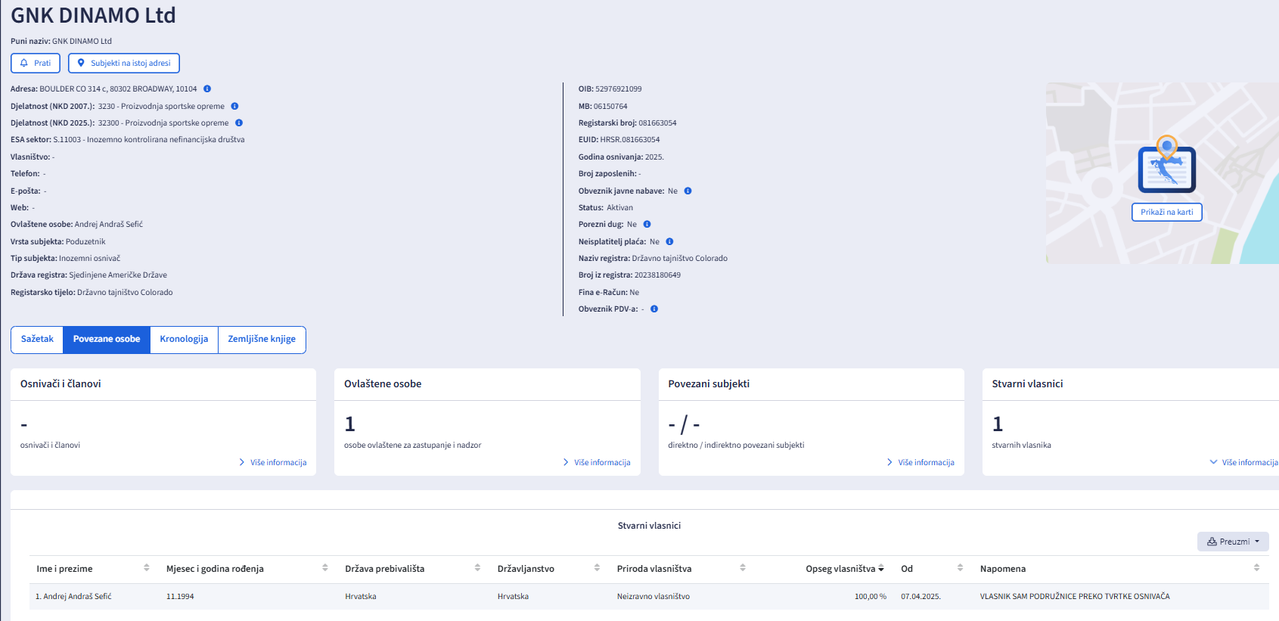Click info icon next to Adresa
The image size is (1279, 621).
click(x=207, y=89)
